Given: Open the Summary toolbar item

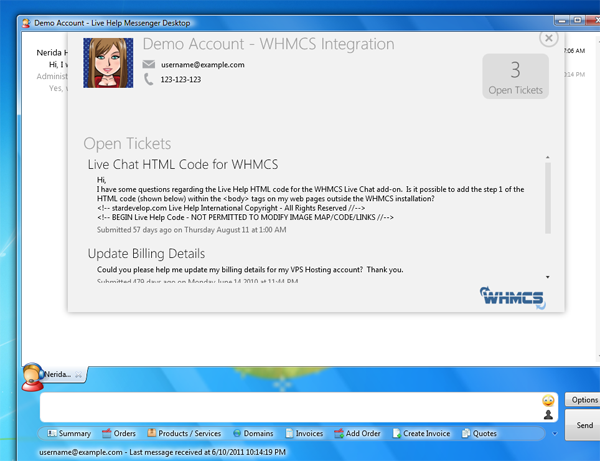Looking at the screenshot, I should tap(69, 433).
